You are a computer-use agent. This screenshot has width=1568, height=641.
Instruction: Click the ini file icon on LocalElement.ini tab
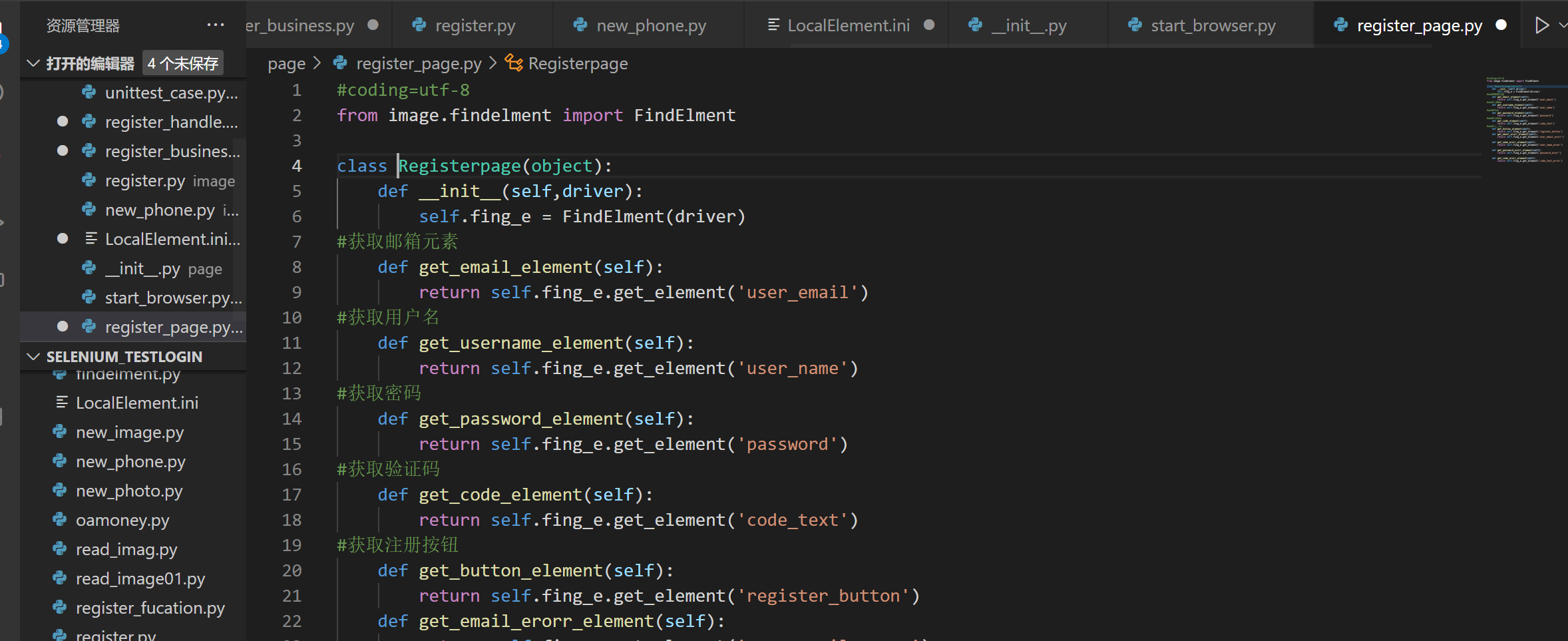pyautogui.click(x=773, y=25)
